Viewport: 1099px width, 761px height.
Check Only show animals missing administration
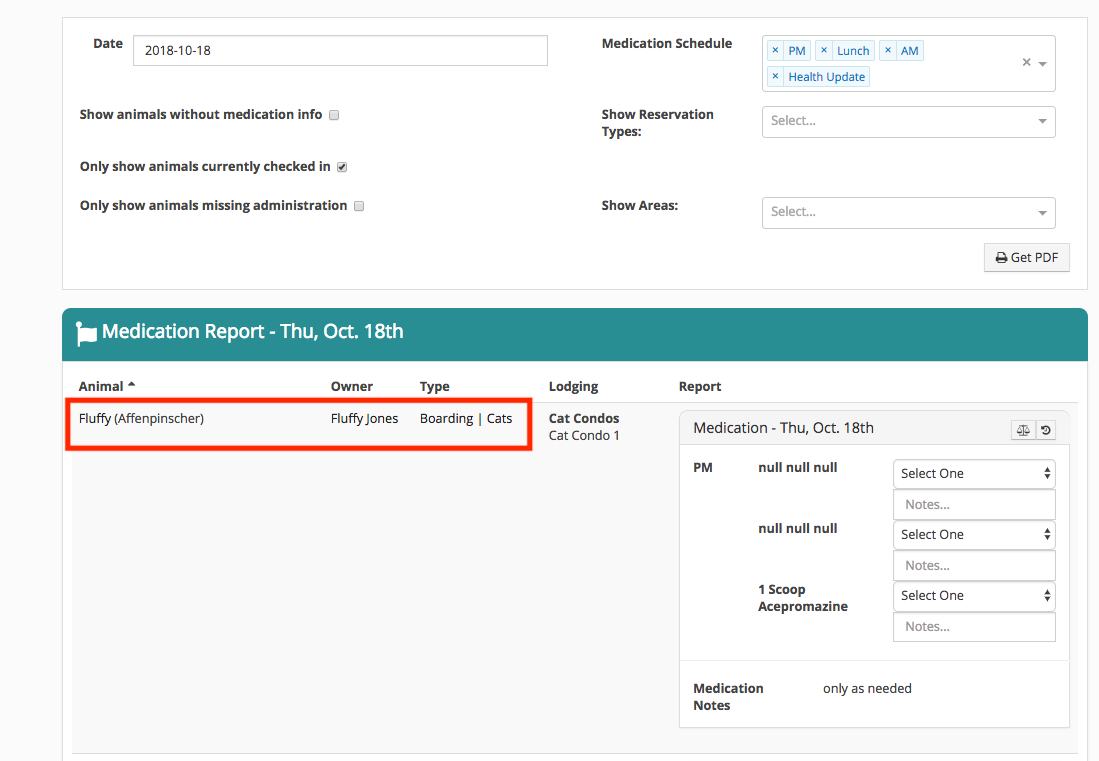[x=358, y=205]
